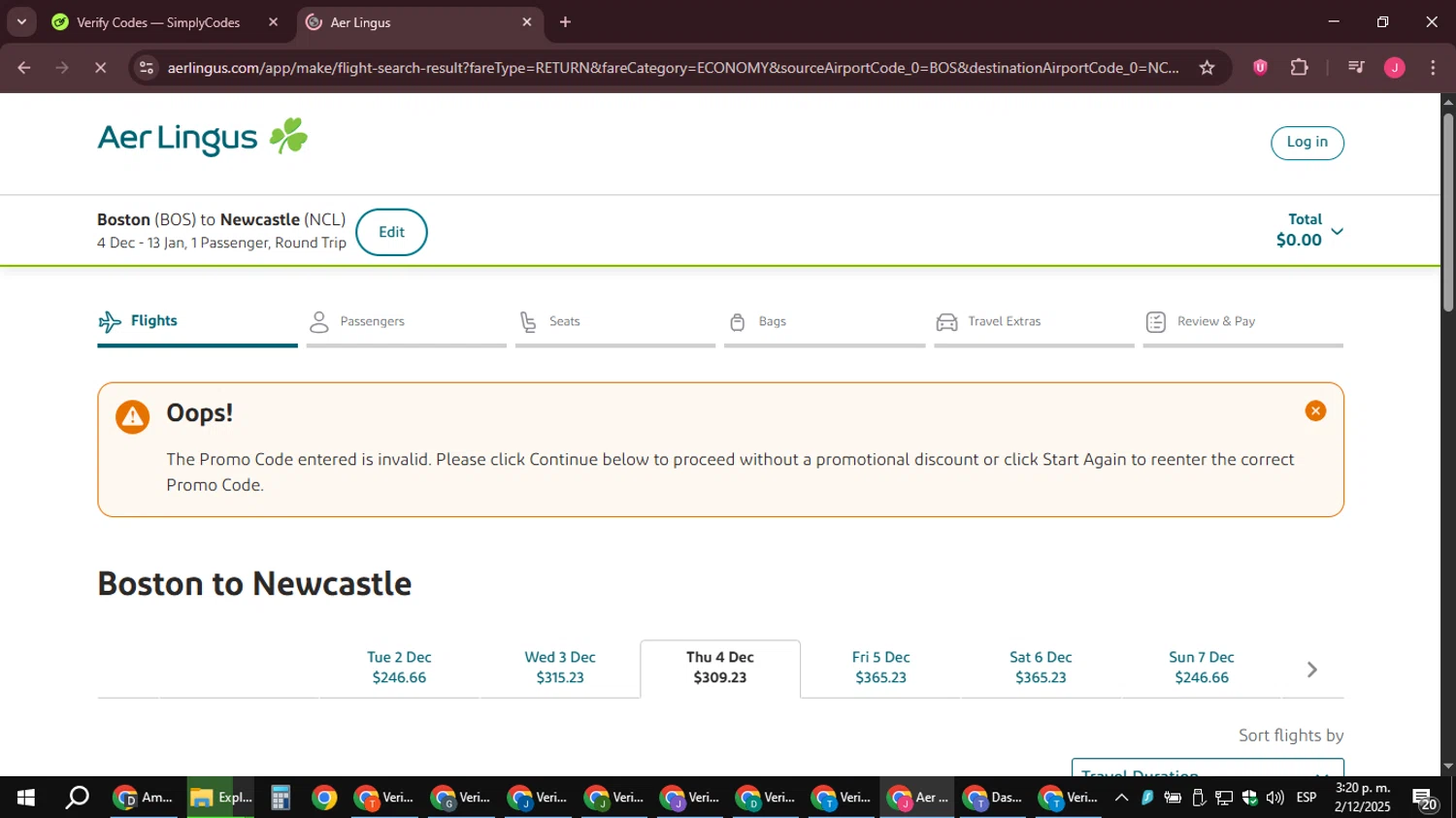
Task: Select Sat 6 Dec $365.23 date
Action: pos(1041,668)
